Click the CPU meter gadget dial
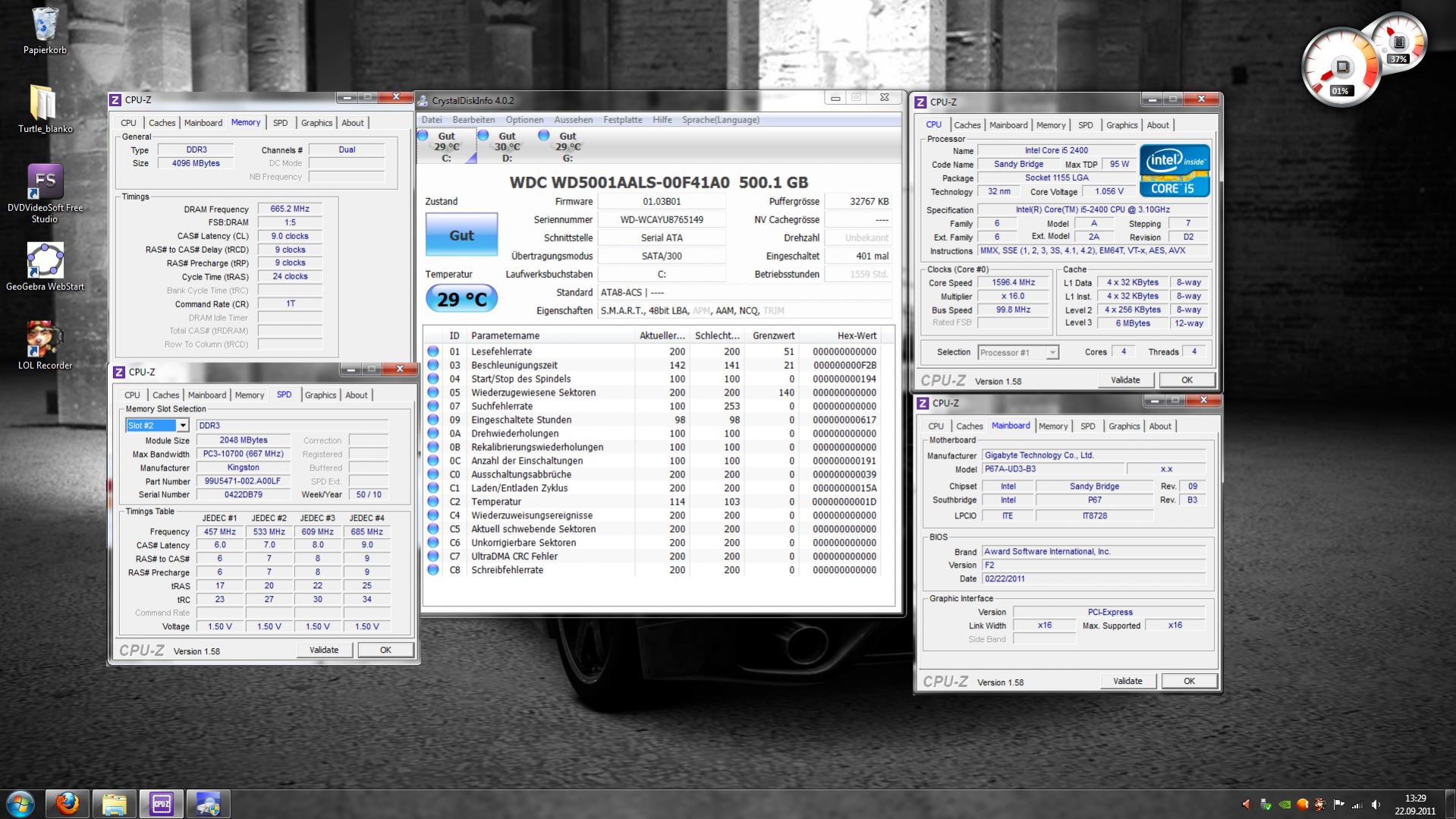This screenshot has height=819, width=1456. click(x=1341, y=67)
